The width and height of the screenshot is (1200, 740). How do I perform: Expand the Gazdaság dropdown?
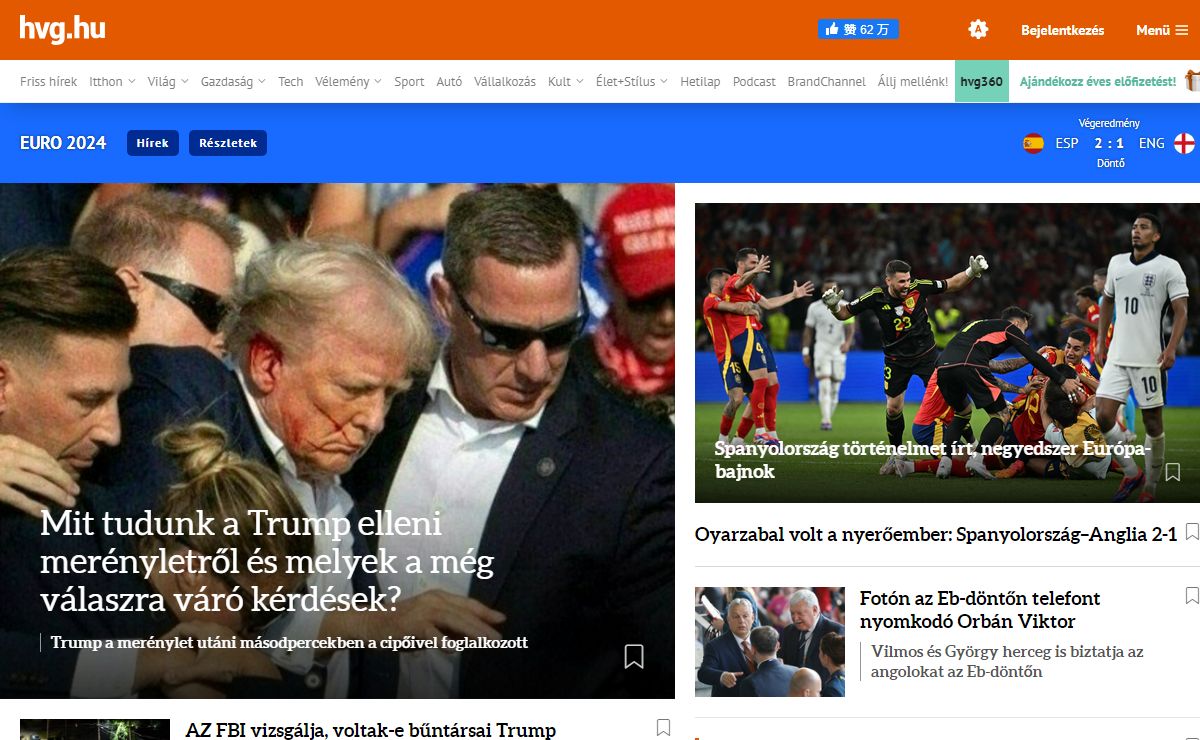click(233, 82)
